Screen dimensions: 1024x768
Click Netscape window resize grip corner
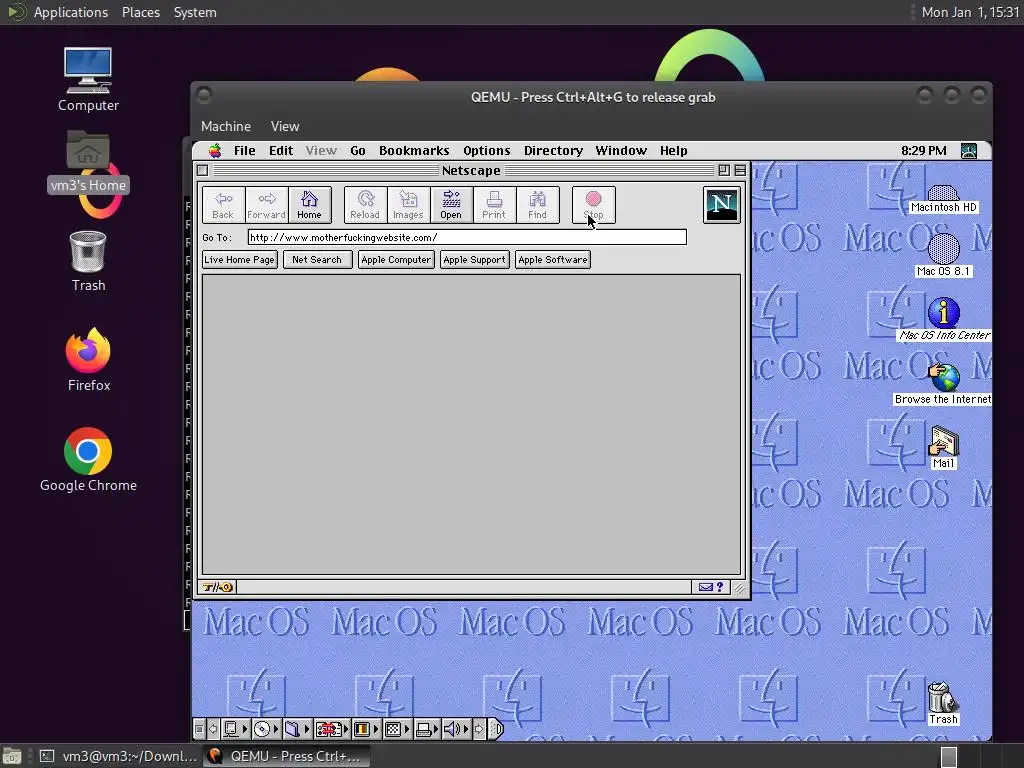[x=739, y=588]
